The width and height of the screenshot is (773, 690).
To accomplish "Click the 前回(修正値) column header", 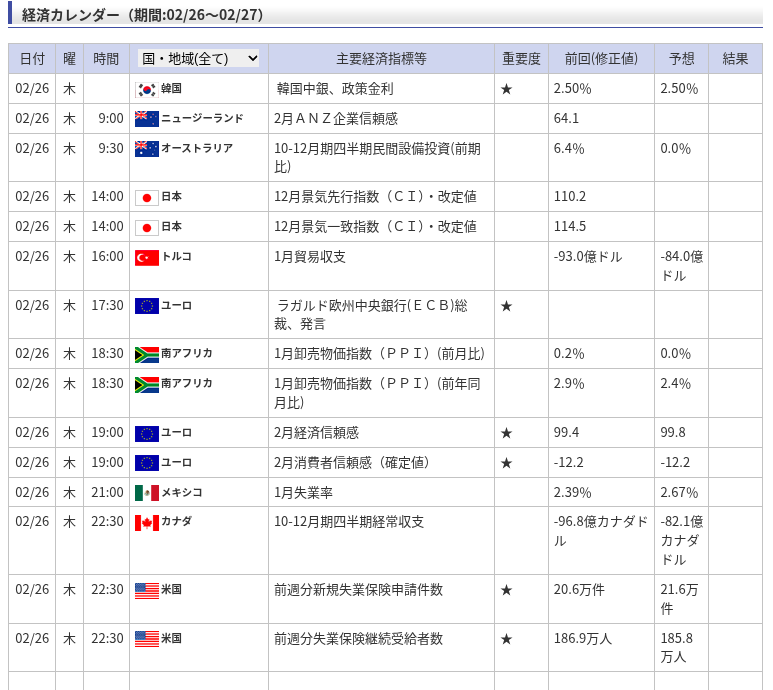I will tap(601, 59).
